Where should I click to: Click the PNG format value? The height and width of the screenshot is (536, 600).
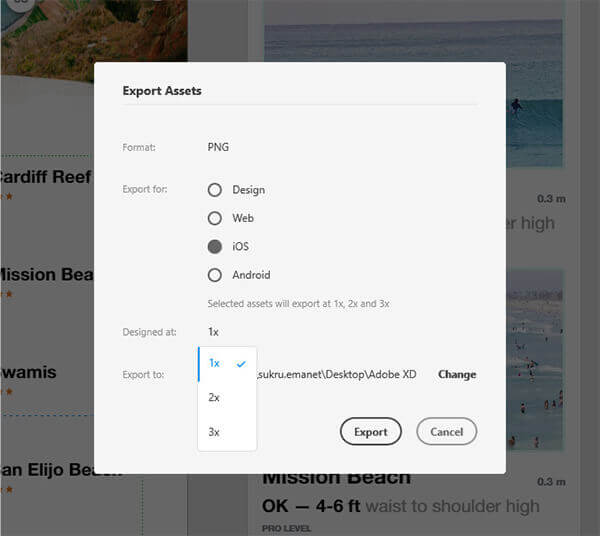(218, 147)
